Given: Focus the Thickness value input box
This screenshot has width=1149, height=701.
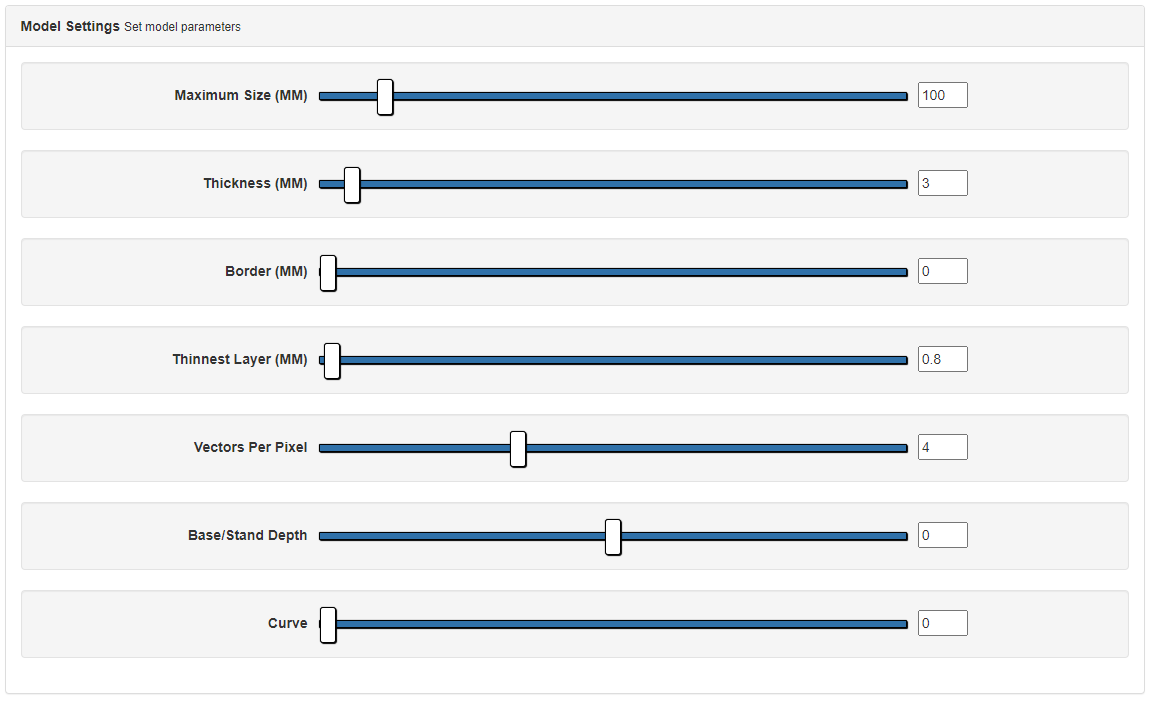Looking at the screenshot, I should 942,183.
